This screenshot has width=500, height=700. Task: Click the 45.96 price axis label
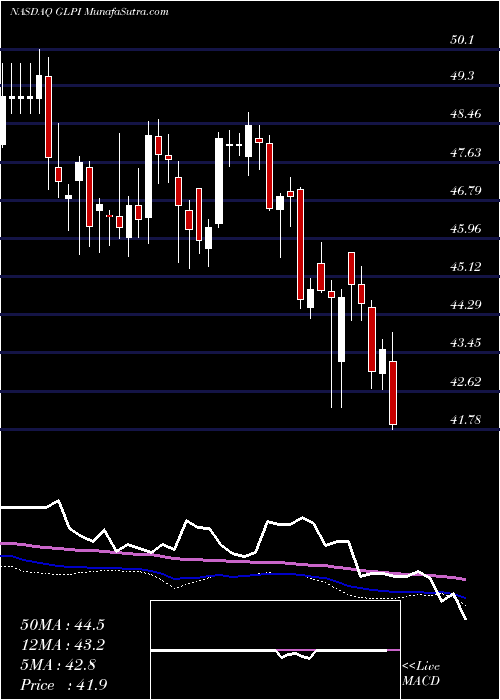coord(465,229)
